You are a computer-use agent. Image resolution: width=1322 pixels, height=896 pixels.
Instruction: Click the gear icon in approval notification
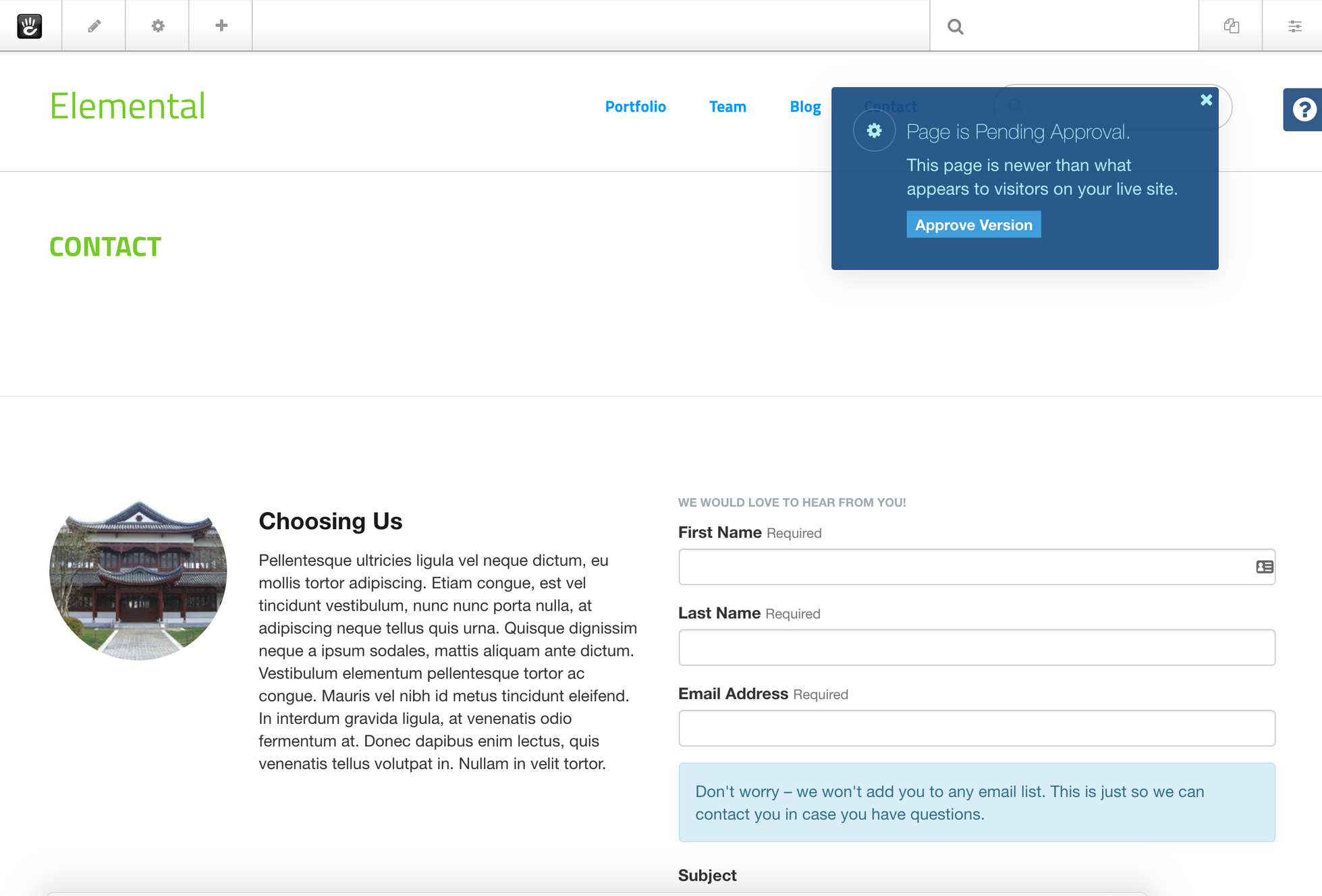[x=874, y=131]
